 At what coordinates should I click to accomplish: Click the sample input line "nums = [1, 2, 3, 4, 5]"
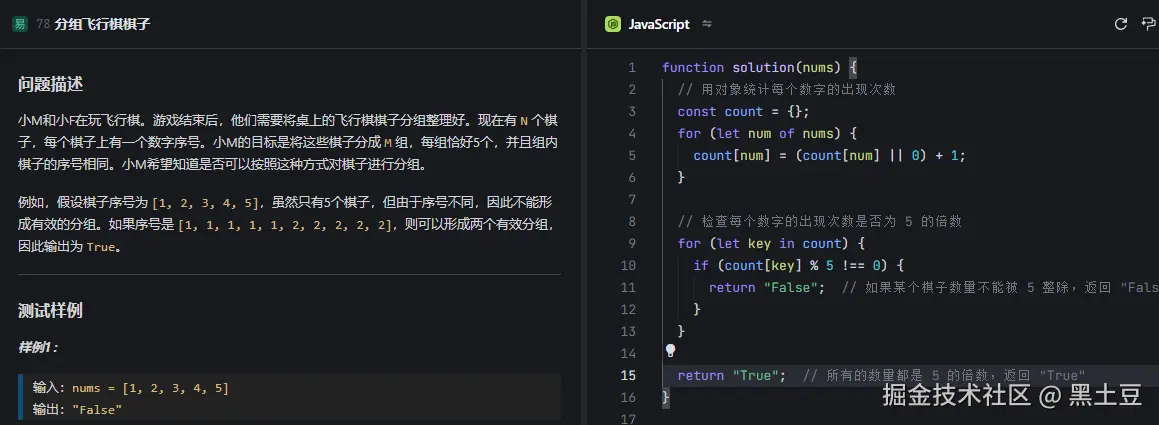[131, 387]
